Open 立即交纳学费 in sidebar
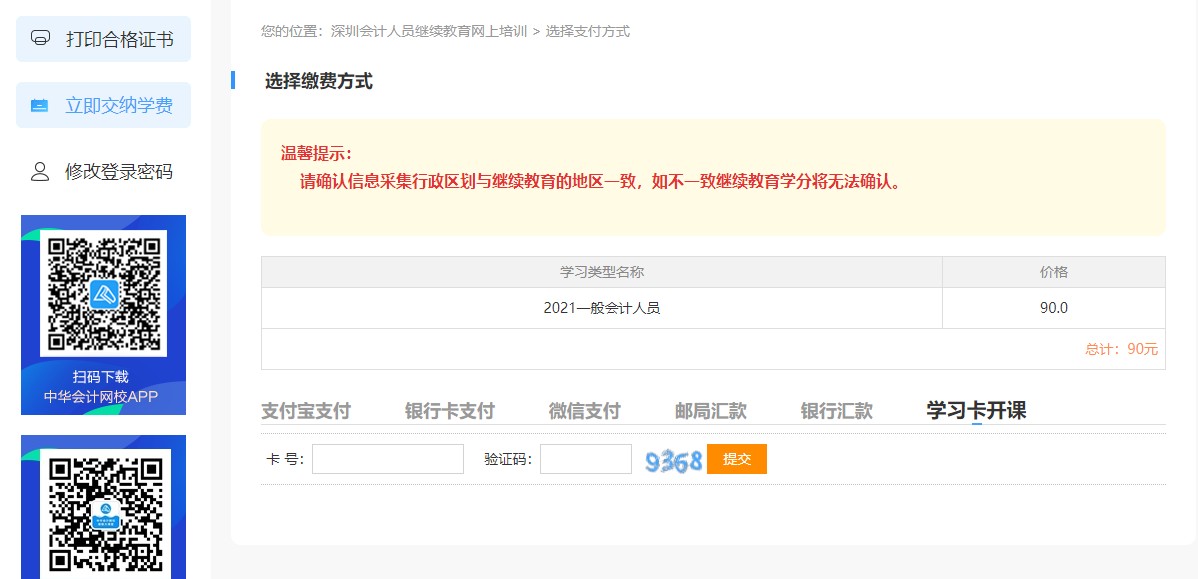The width and height of the screenshot is (1198, 579). [x=103, y=105]
